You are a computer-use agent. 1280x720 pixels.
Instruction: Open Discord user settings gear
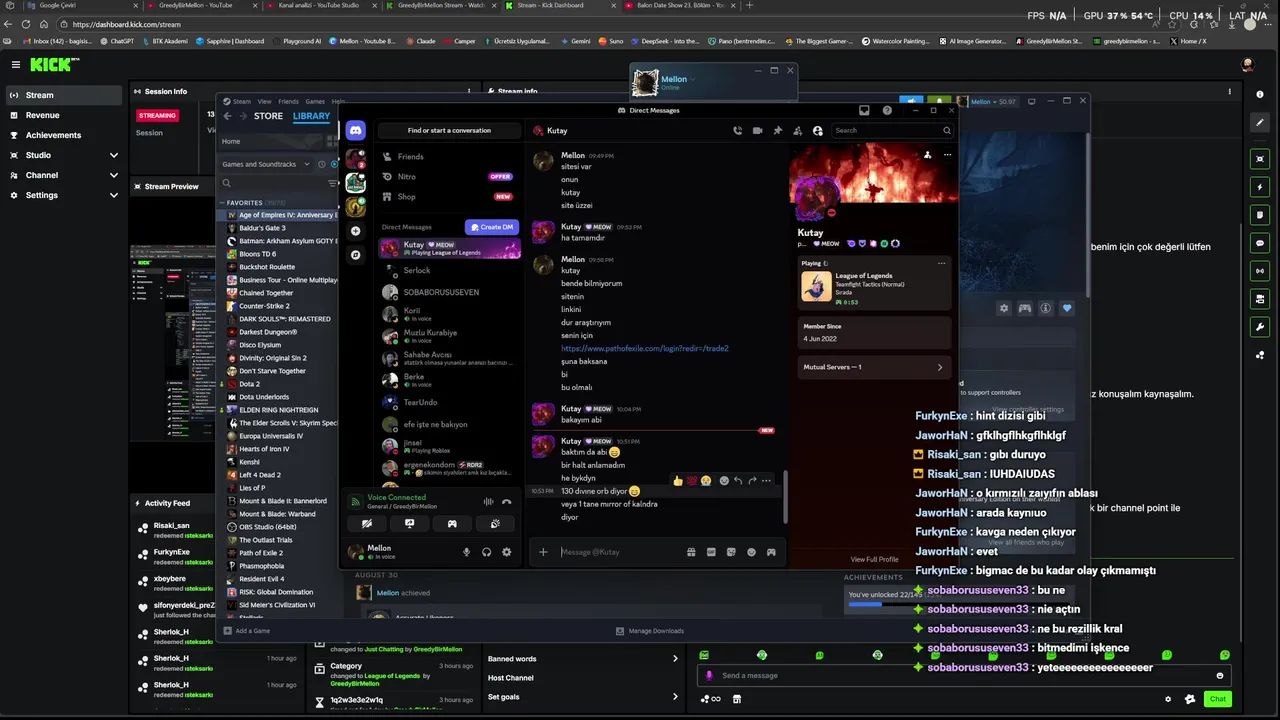tap(506, 552)
